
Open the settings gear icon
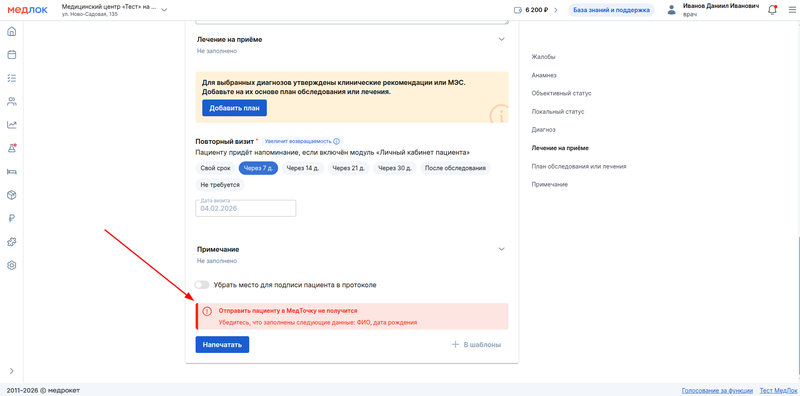(x=12, y=265)
